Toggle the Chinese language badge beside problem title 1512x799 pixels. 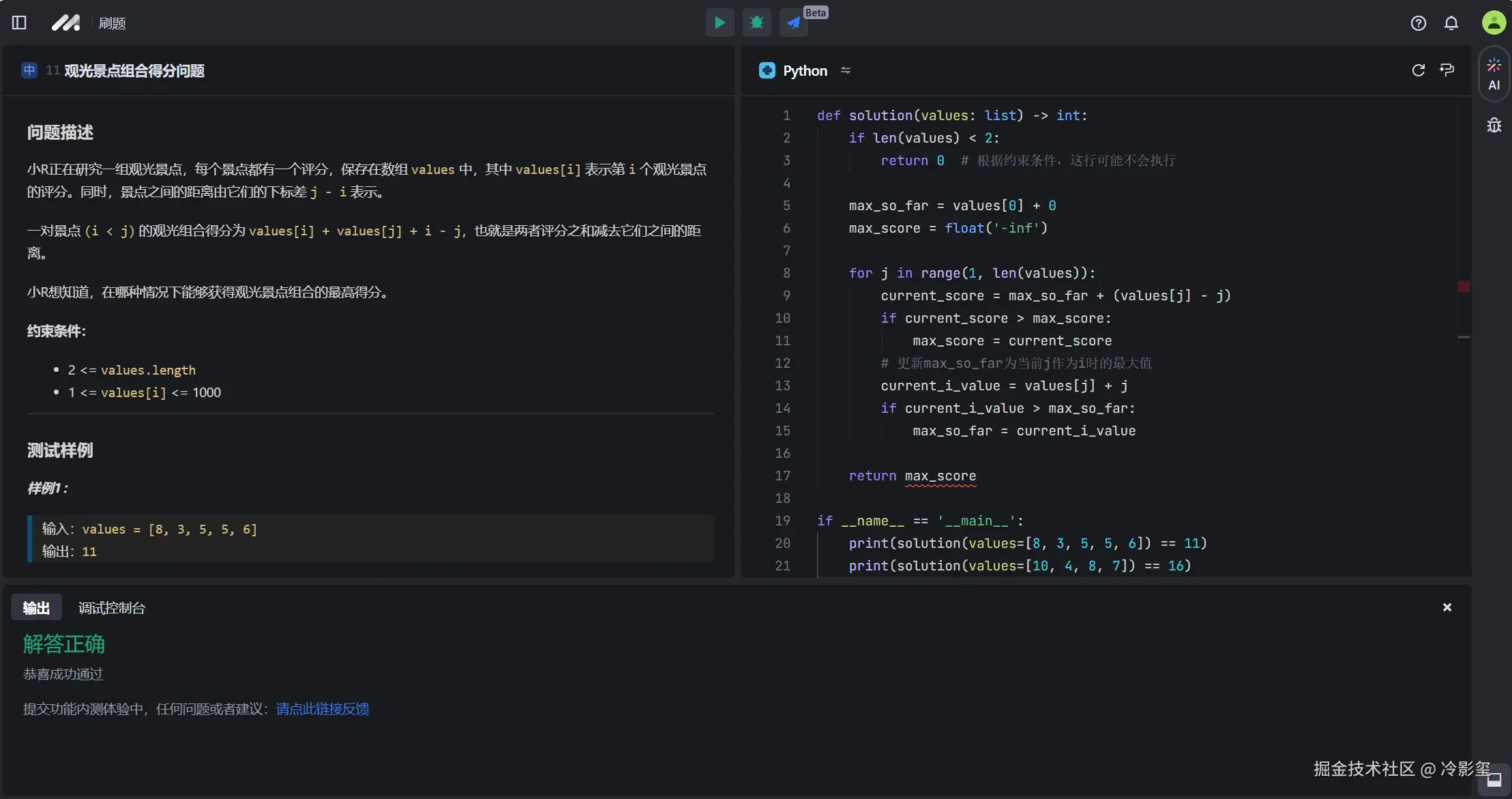pyautogui.click(x=29, y=70)
